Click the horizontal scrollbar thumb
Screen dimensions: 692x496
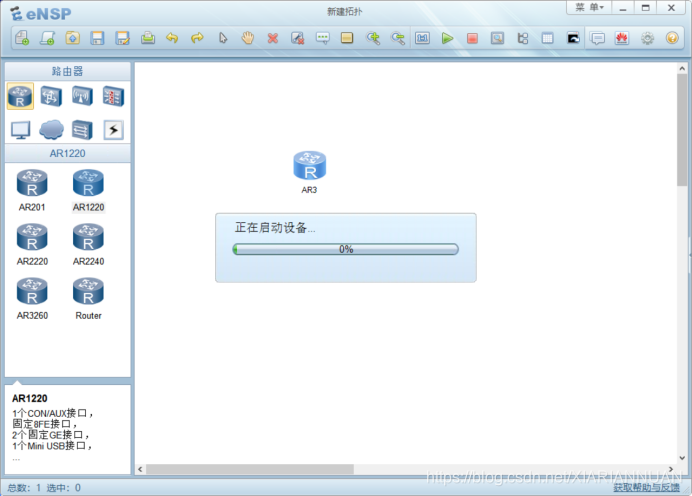click(250, 469)
